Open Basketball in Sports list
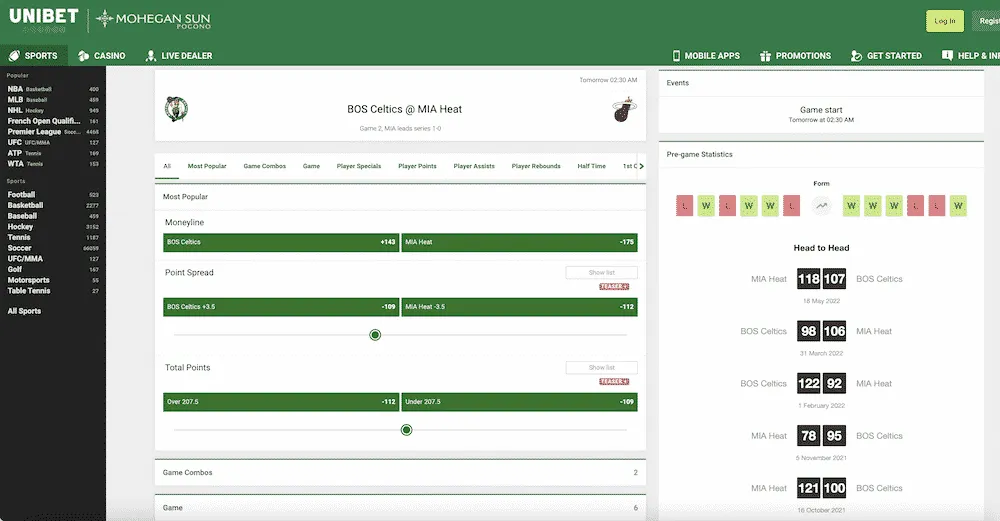 [x=53, y=205]
